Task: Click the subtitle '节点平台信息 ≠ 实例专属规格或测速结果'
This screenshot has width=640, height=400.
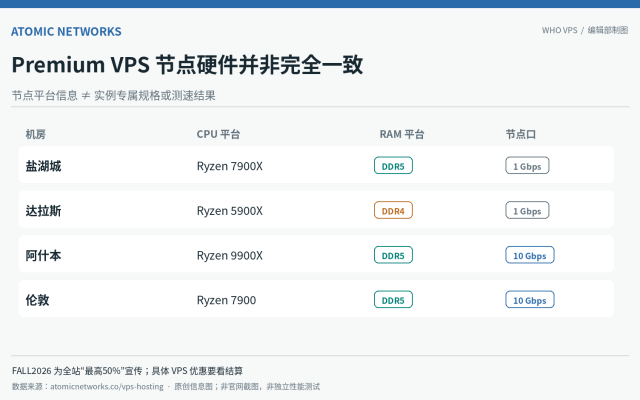Action: pyautogui.click(x=113, y=96)
